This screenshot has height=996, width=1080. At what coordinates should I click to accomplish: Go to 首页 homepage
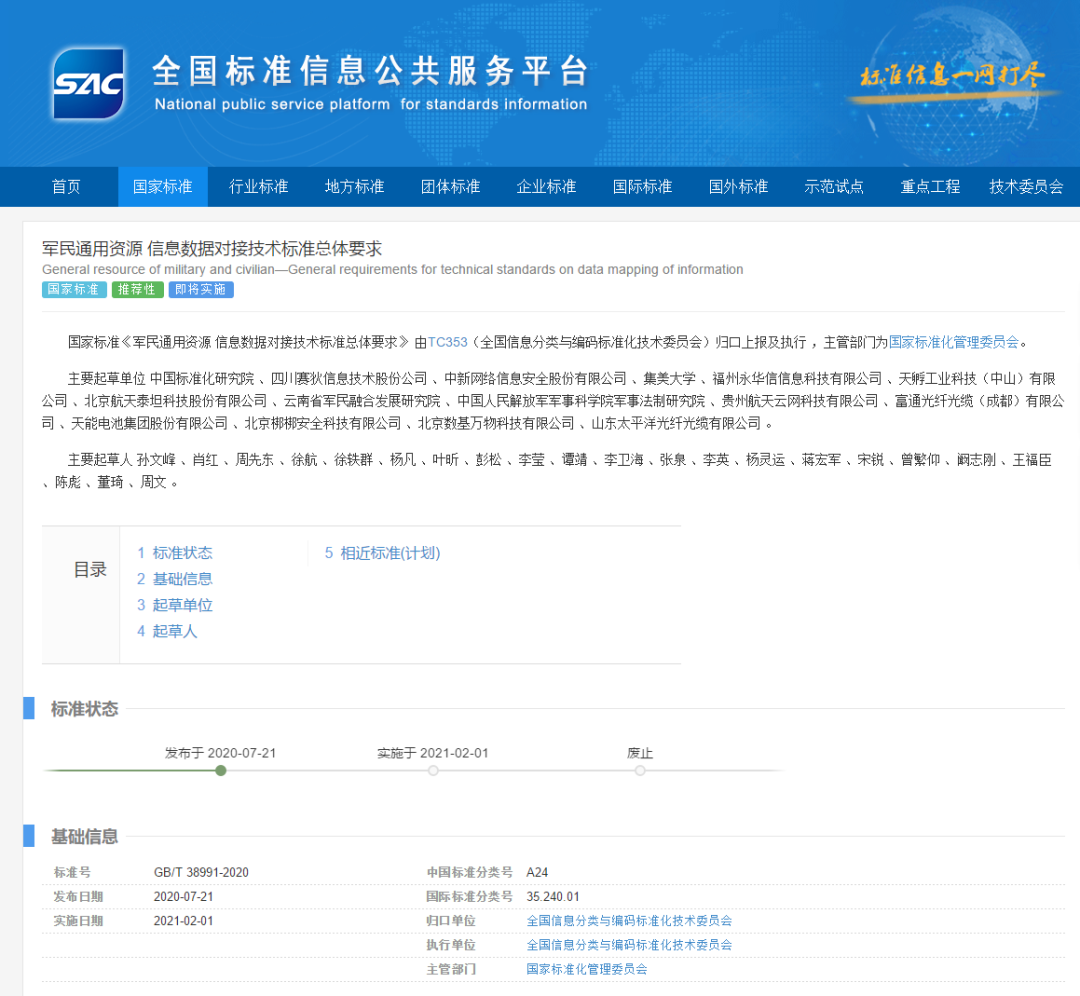(65, 186)
